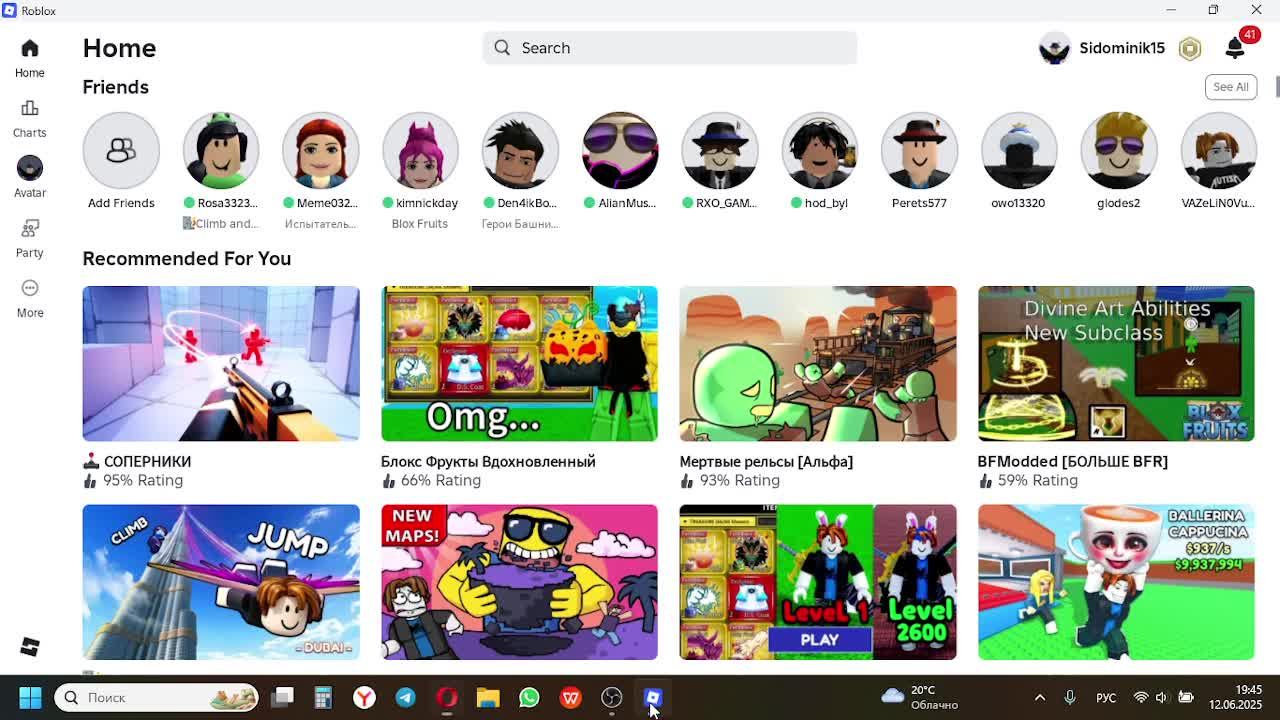Image resolution: width=1280 pixels, height=720 pixels.
Task: Open OBS Studio from the taskbar
Action: pos(611,697)
